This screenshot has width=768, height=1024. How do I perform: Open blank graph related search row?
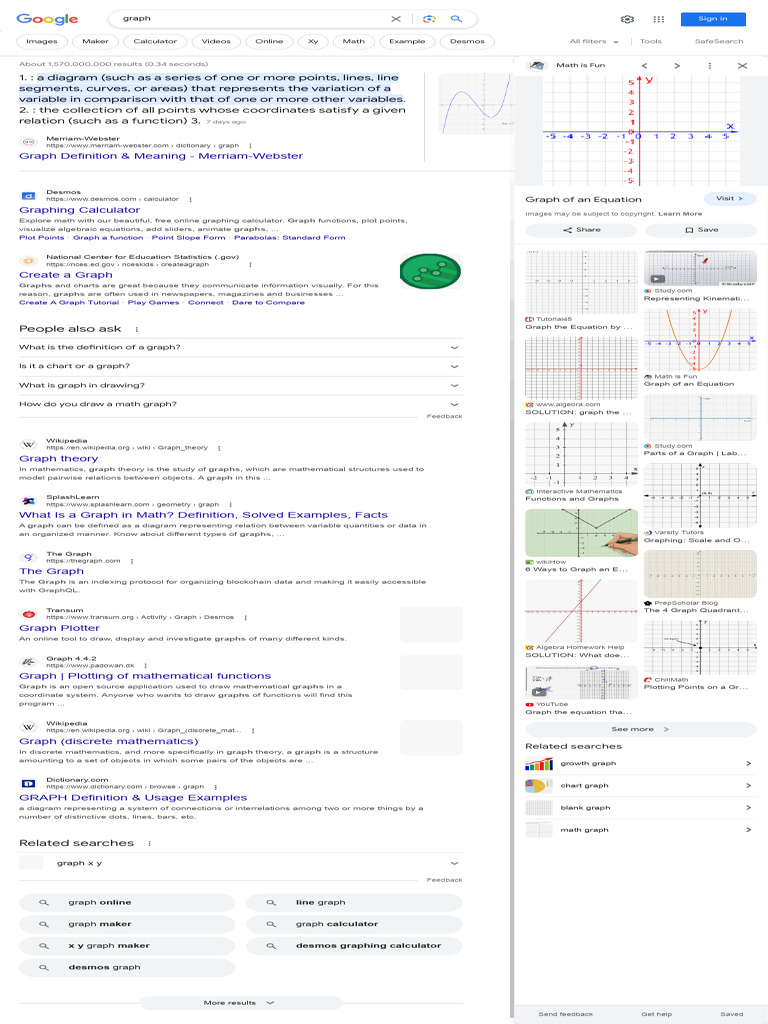pos(641,808)
